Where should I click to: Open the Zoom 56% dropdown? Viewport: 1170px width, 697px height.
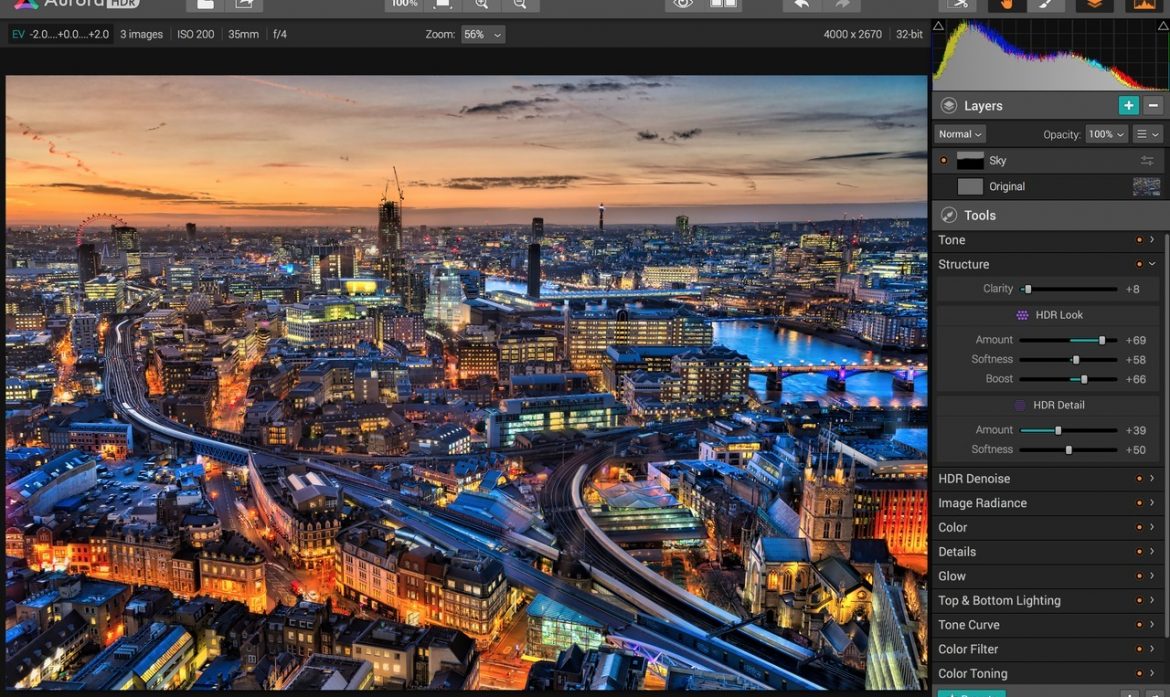pos(482,34)
